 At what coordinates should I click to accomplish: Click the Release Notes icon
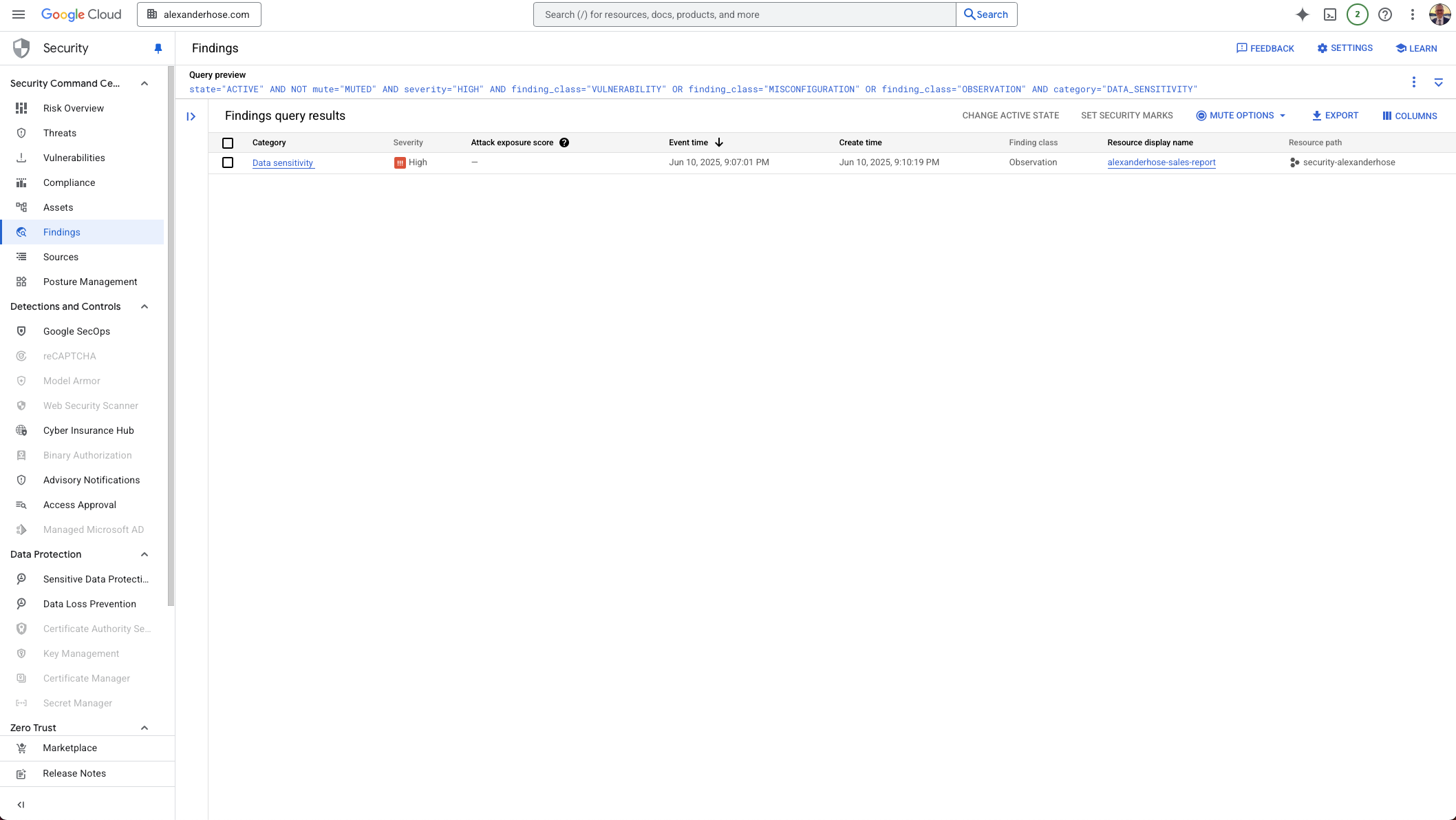point(21,774)
